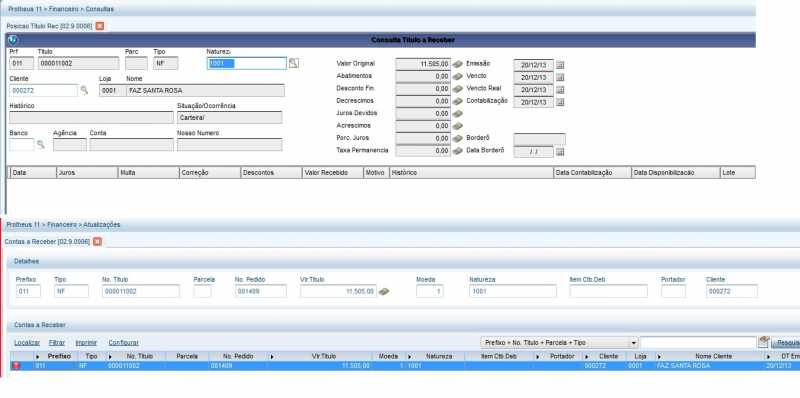Click calculator icon beside Decrescimos
800x398 pixels.
coord(458,102)
